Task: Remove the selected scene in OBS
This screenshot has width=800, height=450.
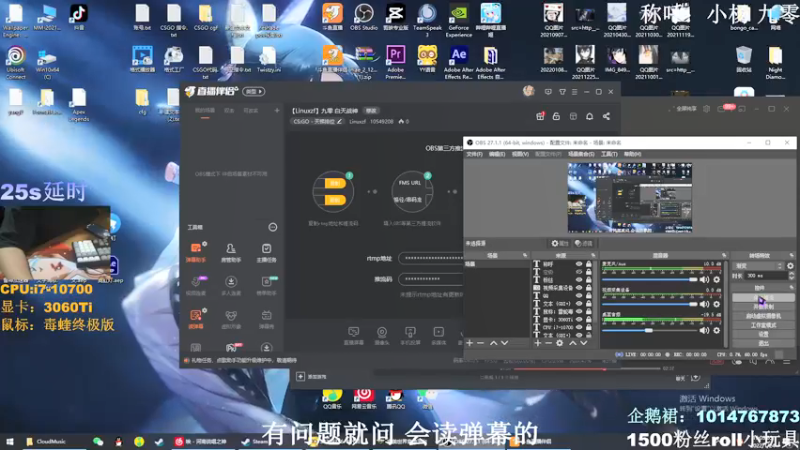Action: pyautogui.click(x=480, y=343)
